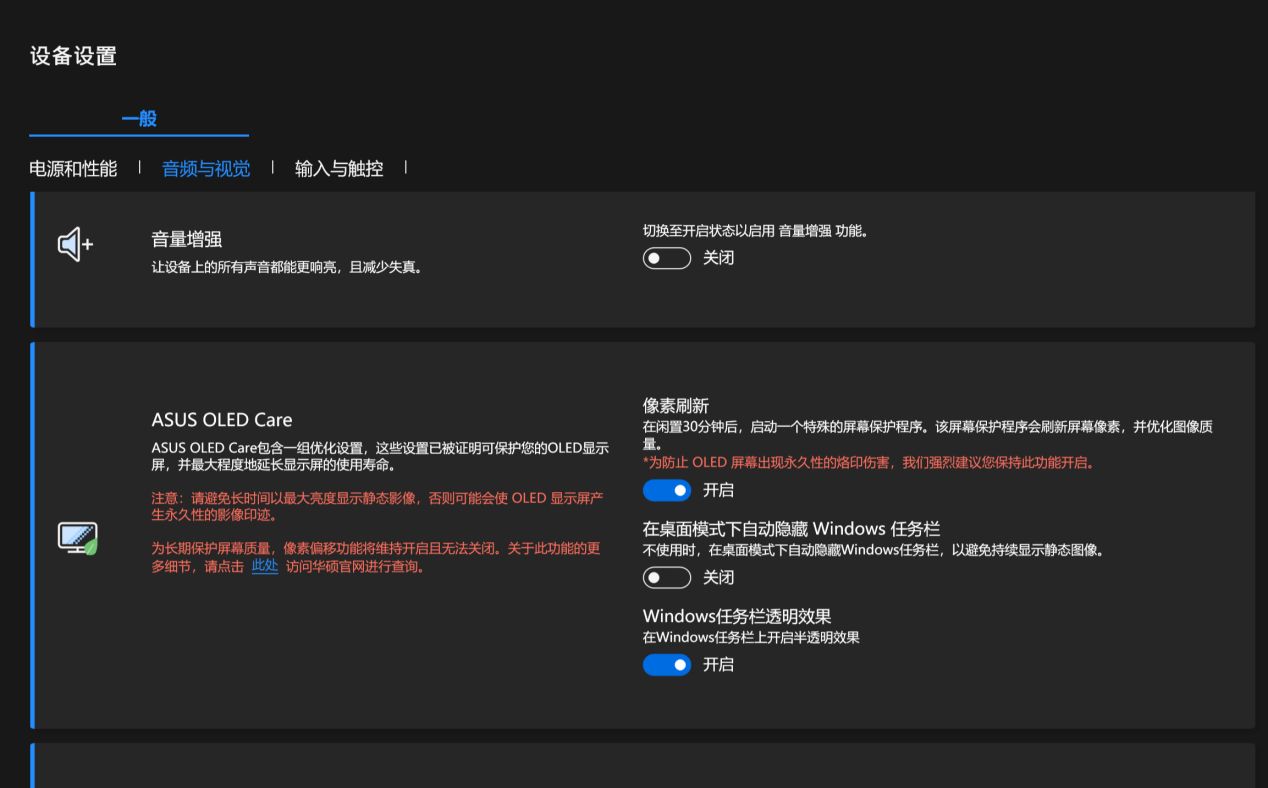Click the 在桌面模式下自动隐藏 Windows 任务栏 heading
Screen dimensions: 1268x788
point(791,529)
